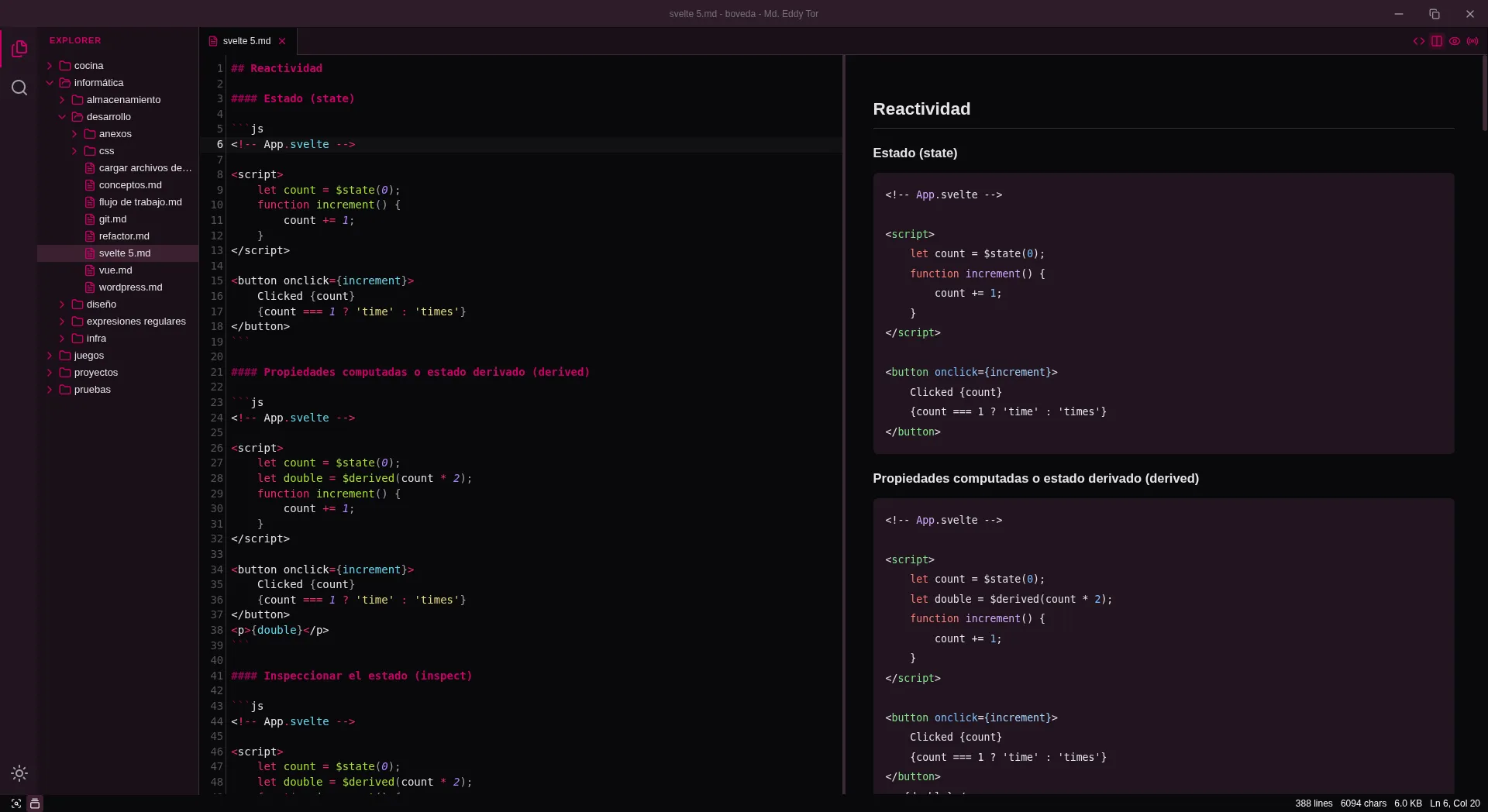Expand the proyectos folder chevron
Screen dimensions: 1488x812
click(50, 373)
